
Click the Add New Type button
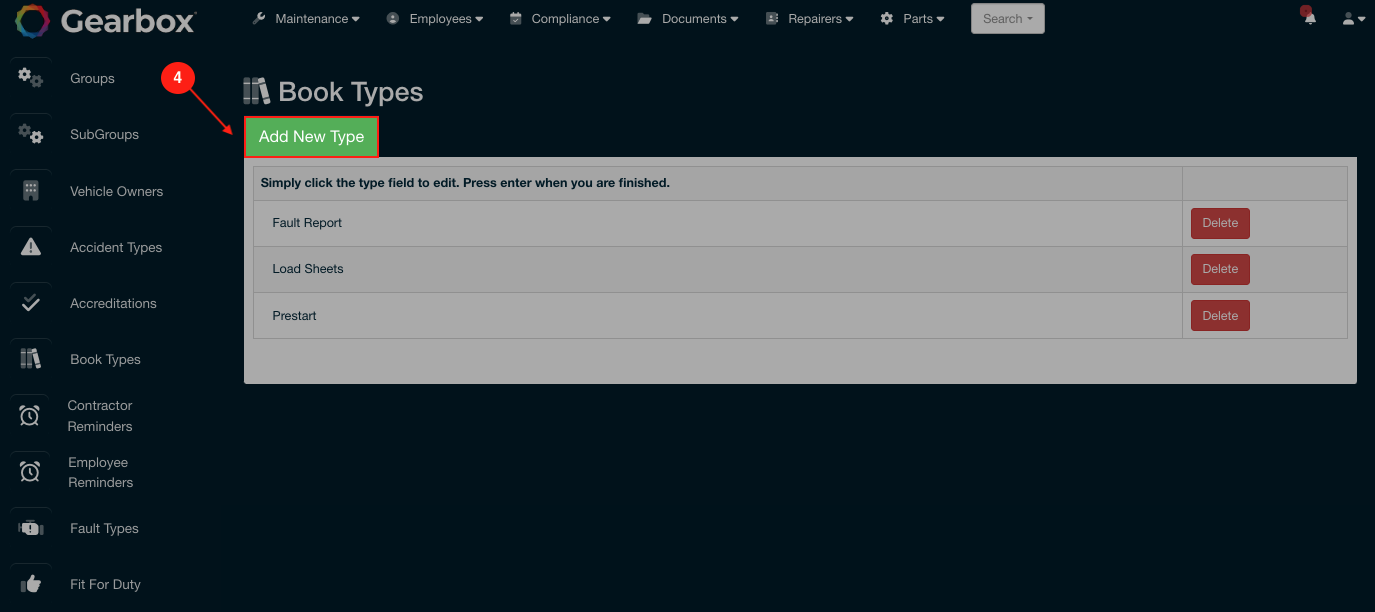311,137
